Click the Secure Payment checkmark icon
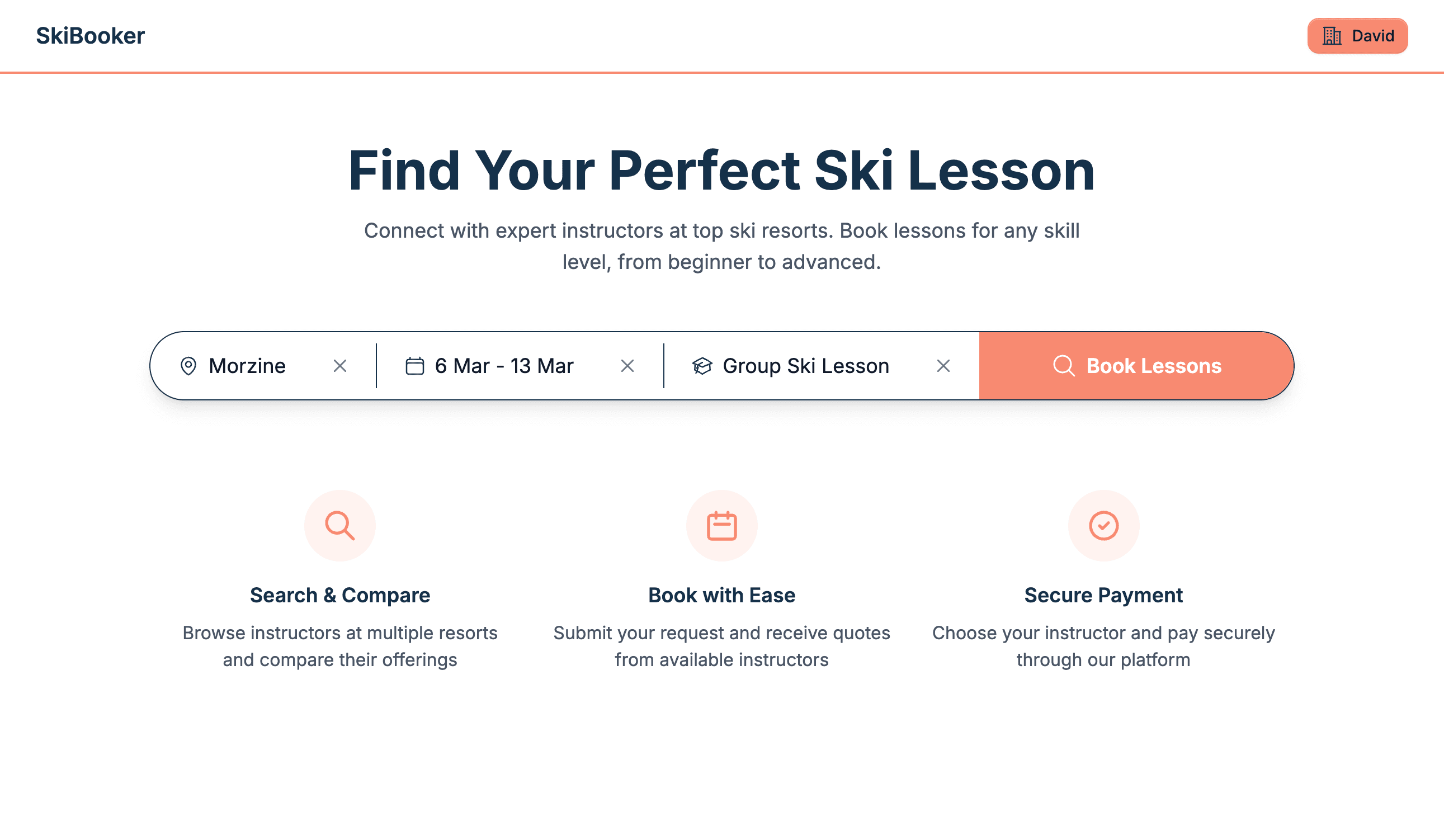This screenshot has height=840, width=1444. (1103, 526)
